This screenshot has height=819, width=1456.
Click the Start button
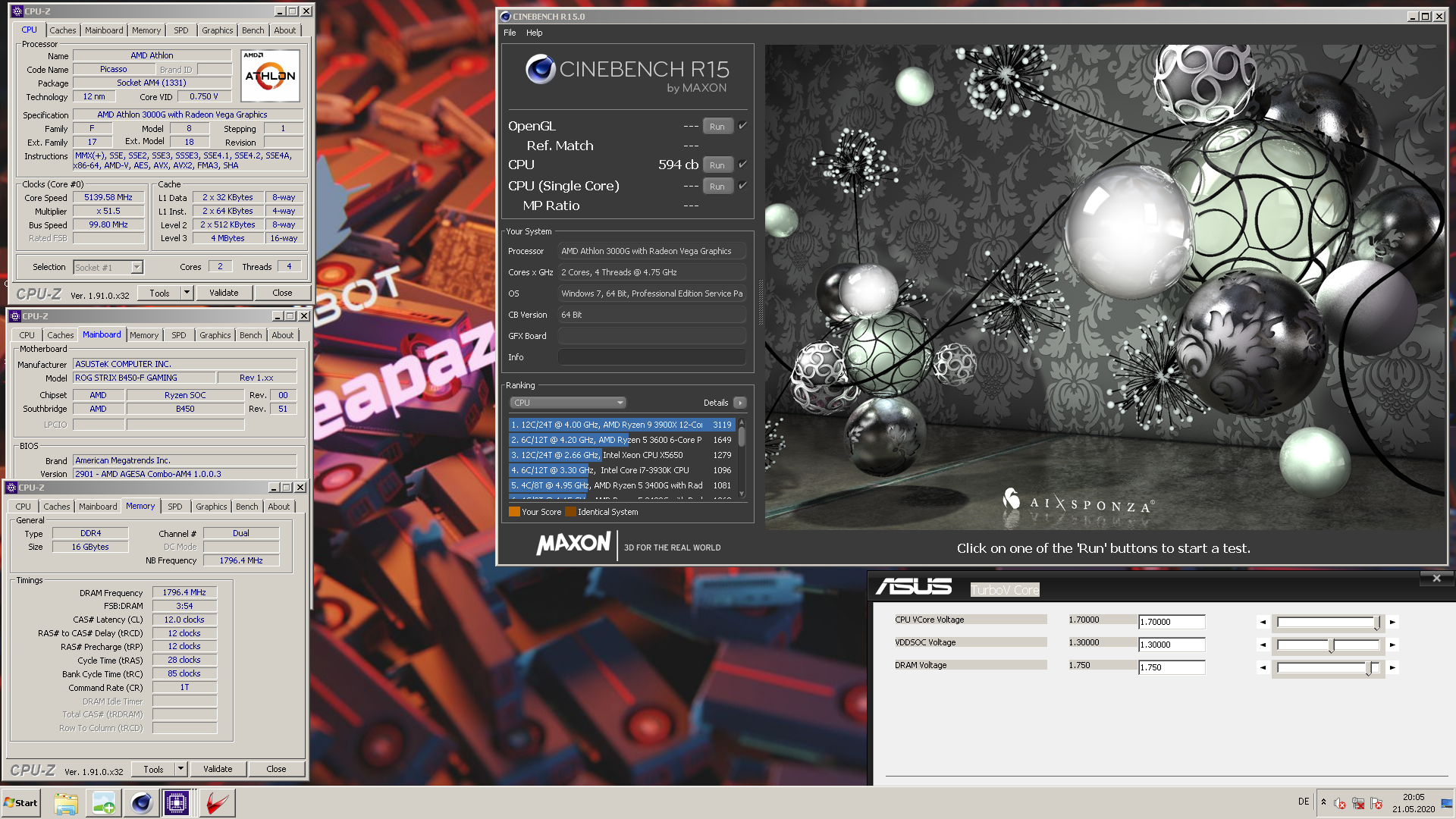coord(20,803)
